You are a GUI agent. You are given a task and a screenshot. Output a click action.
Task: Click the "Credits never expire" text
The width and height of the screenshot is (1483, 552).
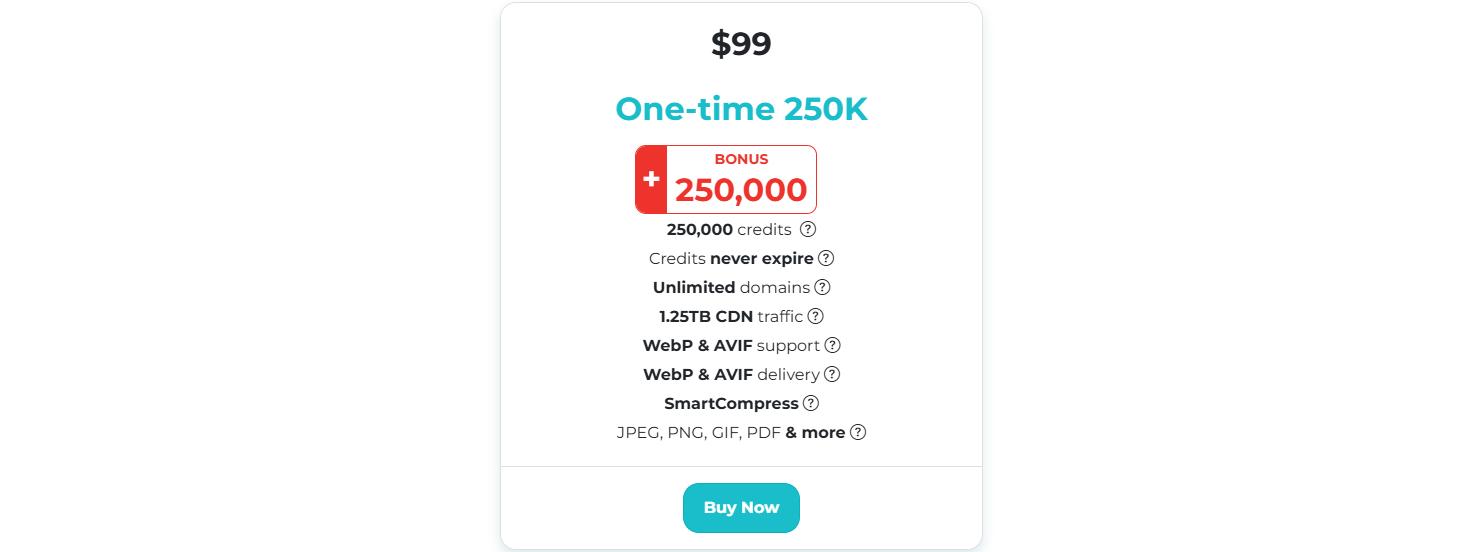(x=730, y=259)
